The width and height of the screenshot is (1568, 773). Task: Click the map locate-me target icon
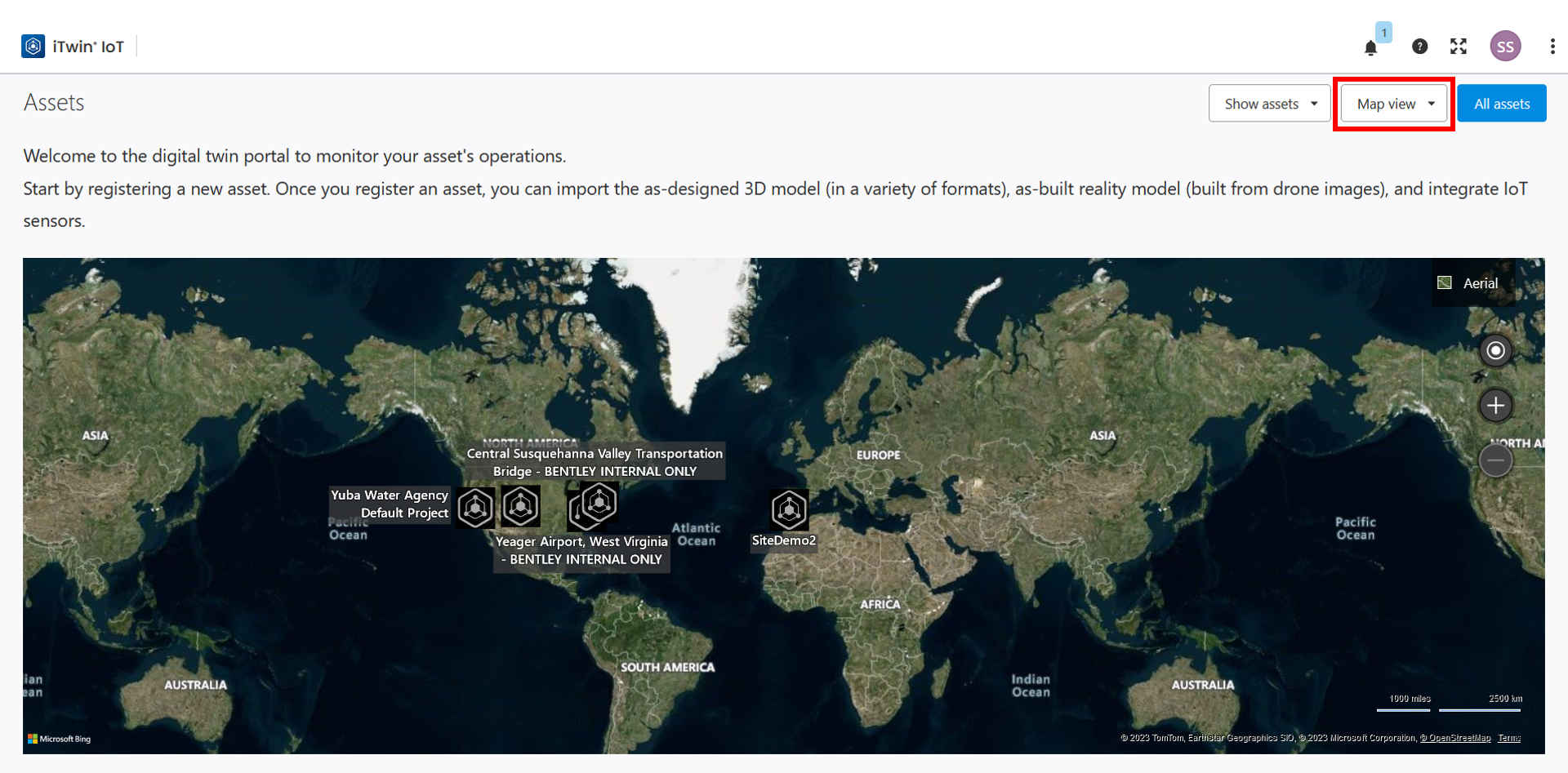1495,351
